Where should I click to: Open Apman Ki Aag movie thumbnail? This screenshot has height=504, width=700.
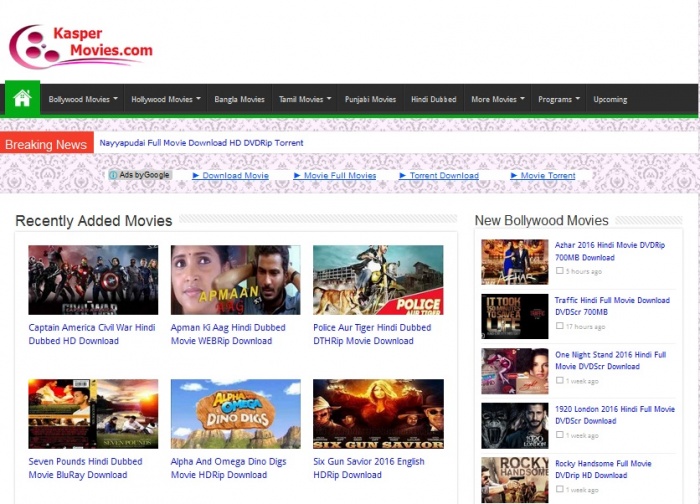tap(236, 280)
